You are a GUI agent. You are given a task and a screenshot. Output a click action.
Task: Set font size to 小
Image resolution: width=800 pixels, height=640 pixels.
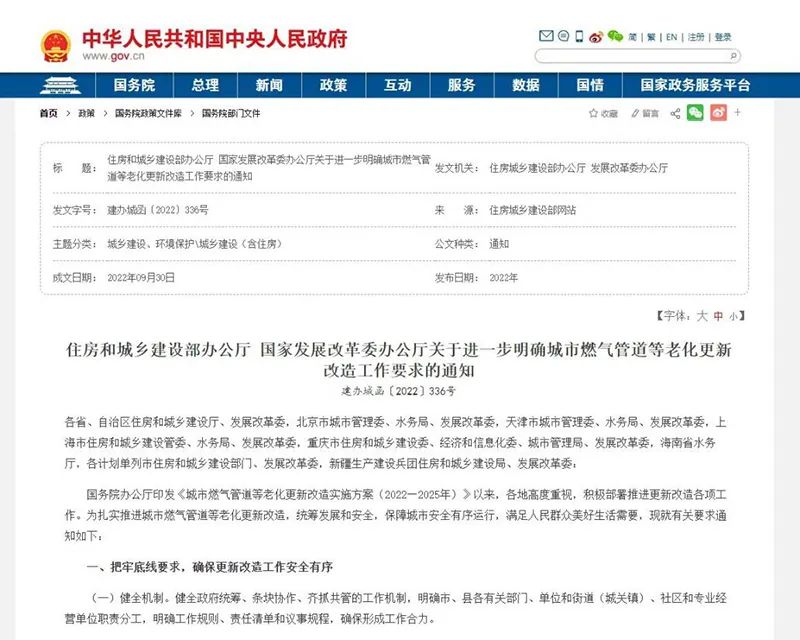(x=733, y=317)
